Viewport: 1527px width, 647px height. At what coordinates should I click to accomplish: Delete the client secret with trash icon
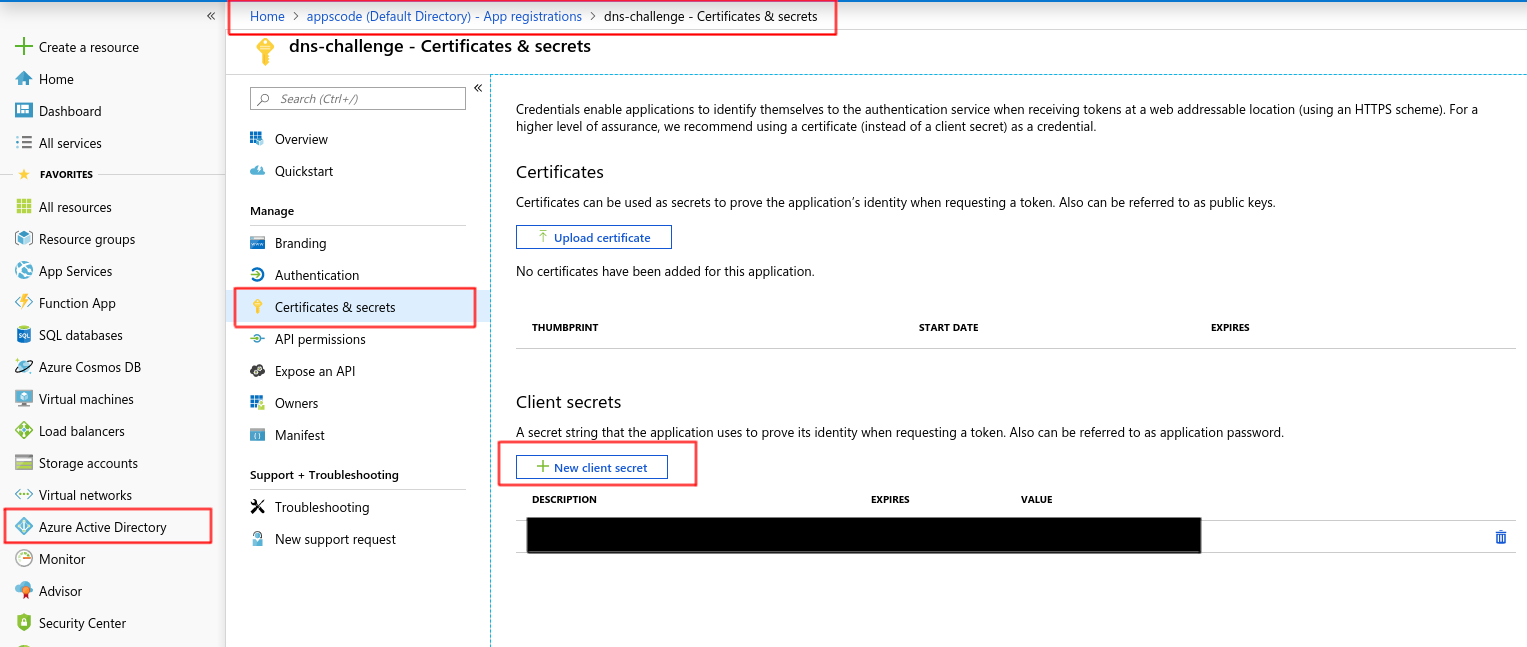[1500, 537]
